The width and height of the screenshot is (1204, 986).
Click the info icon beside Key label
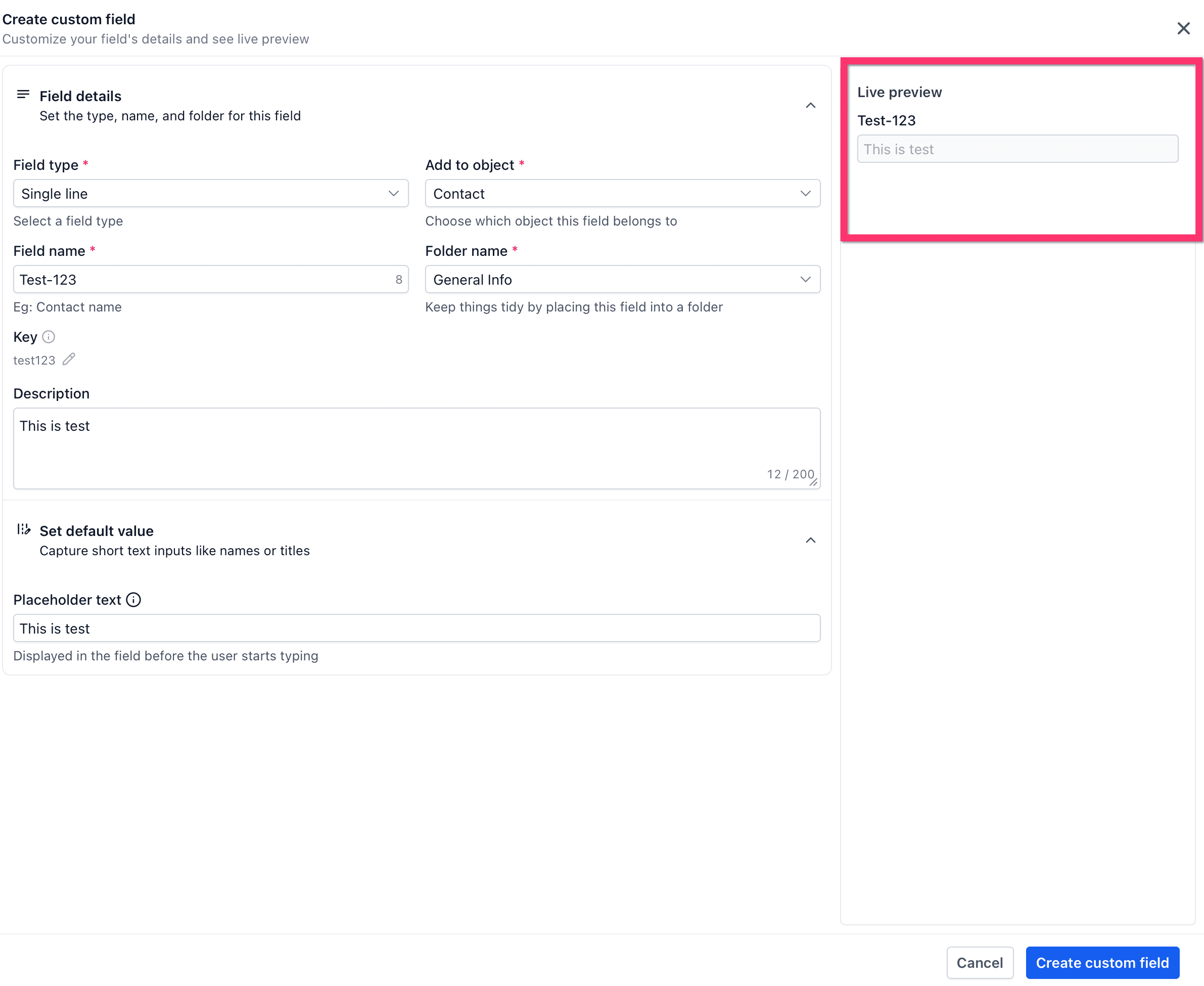coord(49,337)
